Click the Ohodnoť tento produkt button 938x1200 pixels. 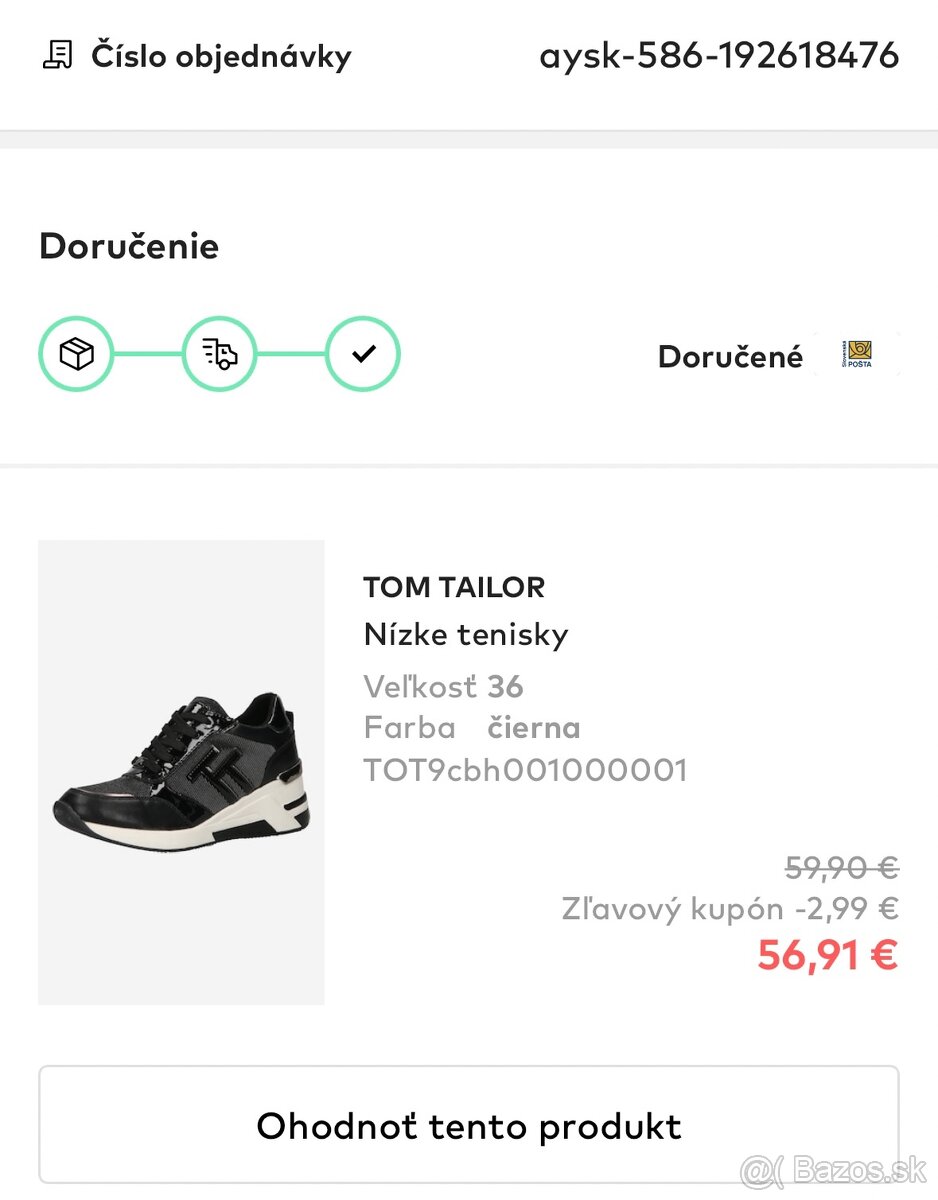point(469,1125)
